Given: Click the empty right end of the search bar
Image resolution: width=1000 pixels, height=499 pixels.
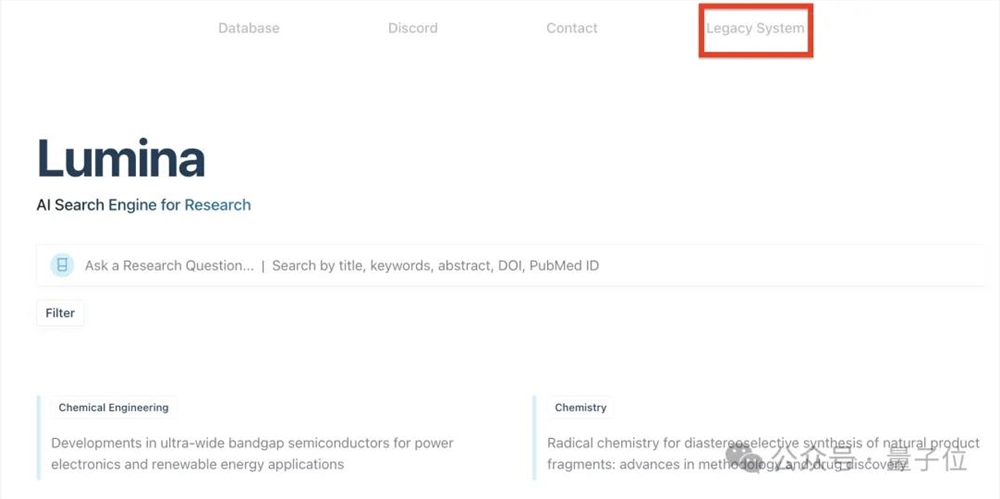Looking at the screenshot, I should [x=791, y=265].
